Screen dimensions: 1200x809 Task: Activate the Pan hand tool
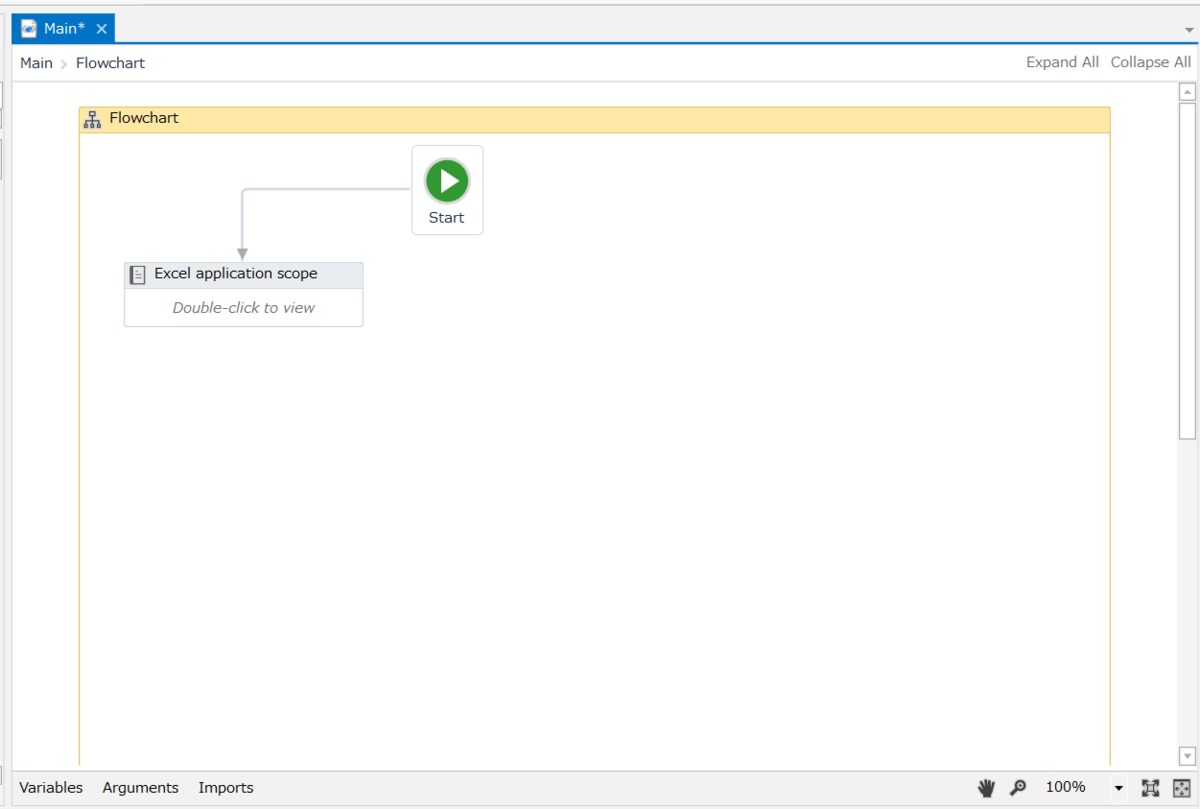tap(986, 788)
